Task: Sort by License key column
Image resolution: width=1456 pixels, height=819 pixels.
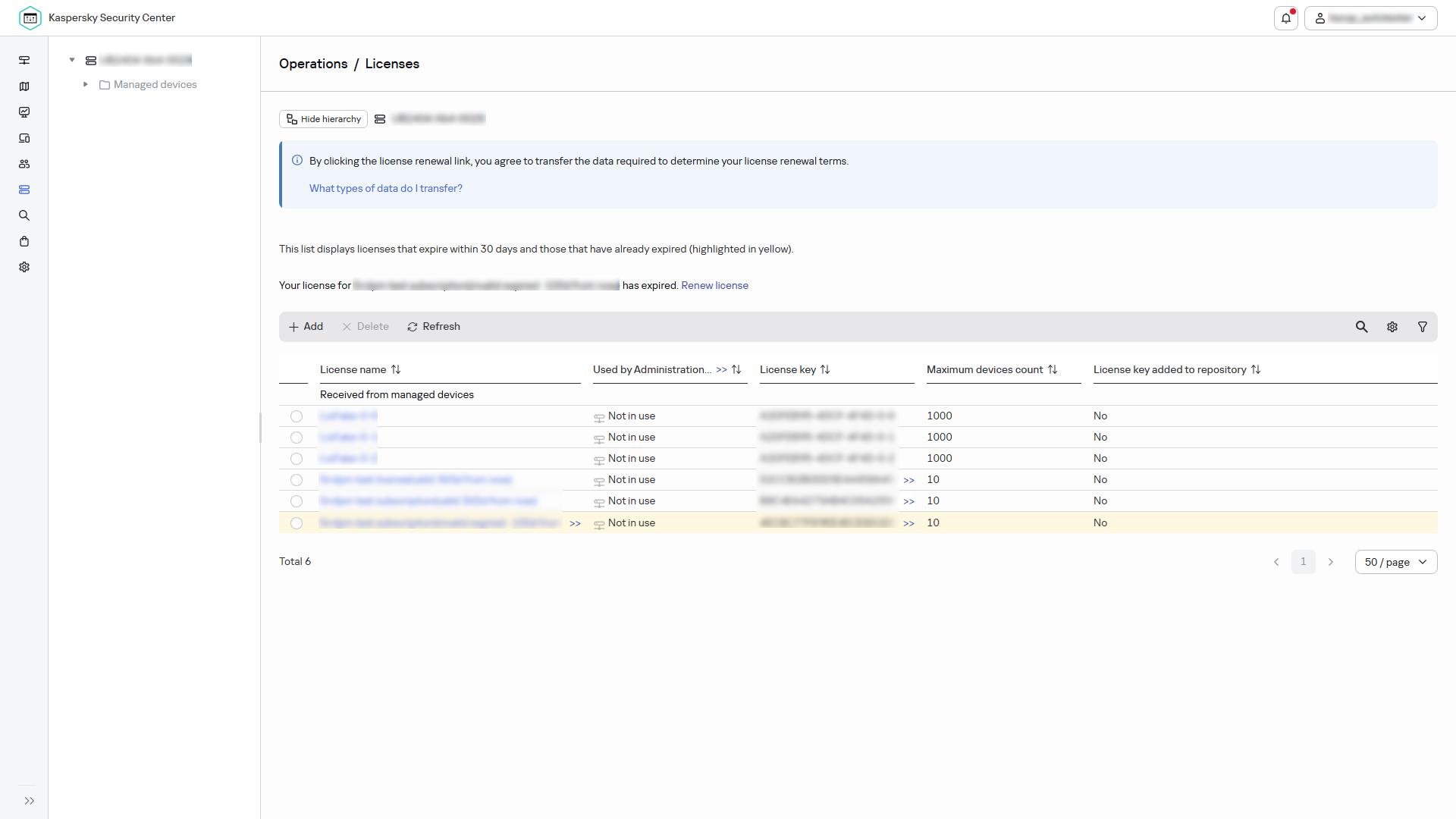Action: click(825, 369)
